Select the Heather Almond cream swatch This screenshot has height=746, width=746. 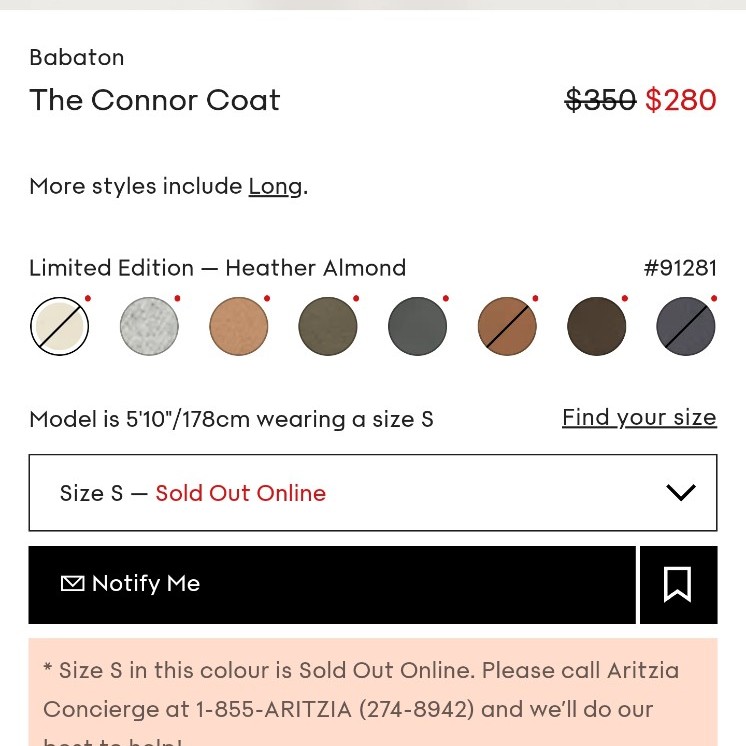coord(59,327)
